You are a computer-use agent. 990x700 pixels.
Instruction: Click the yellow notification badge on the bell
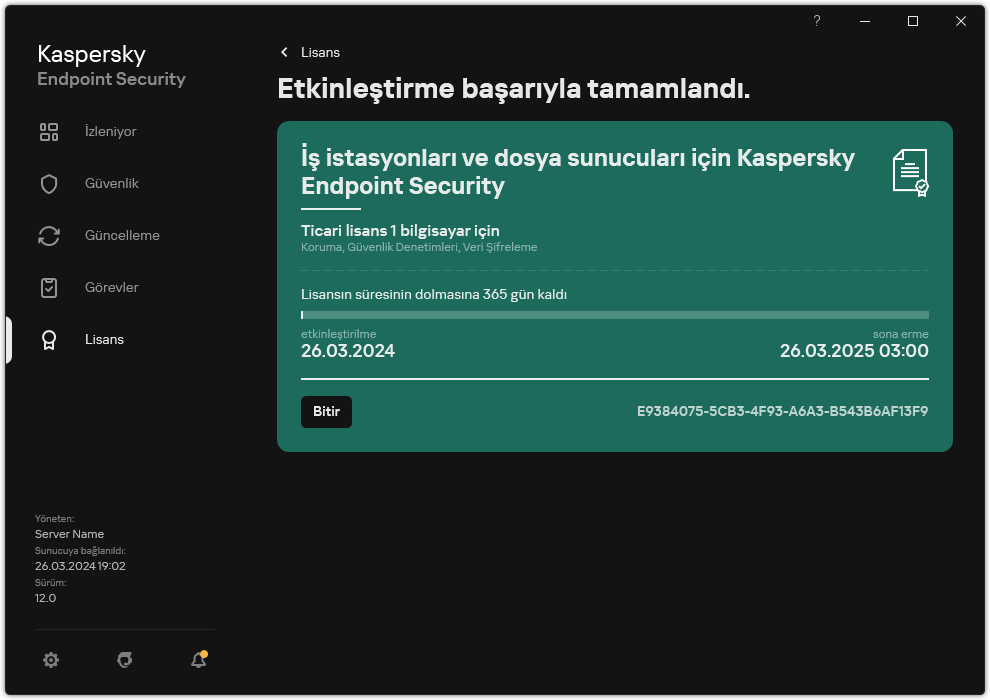pos(205,652)
